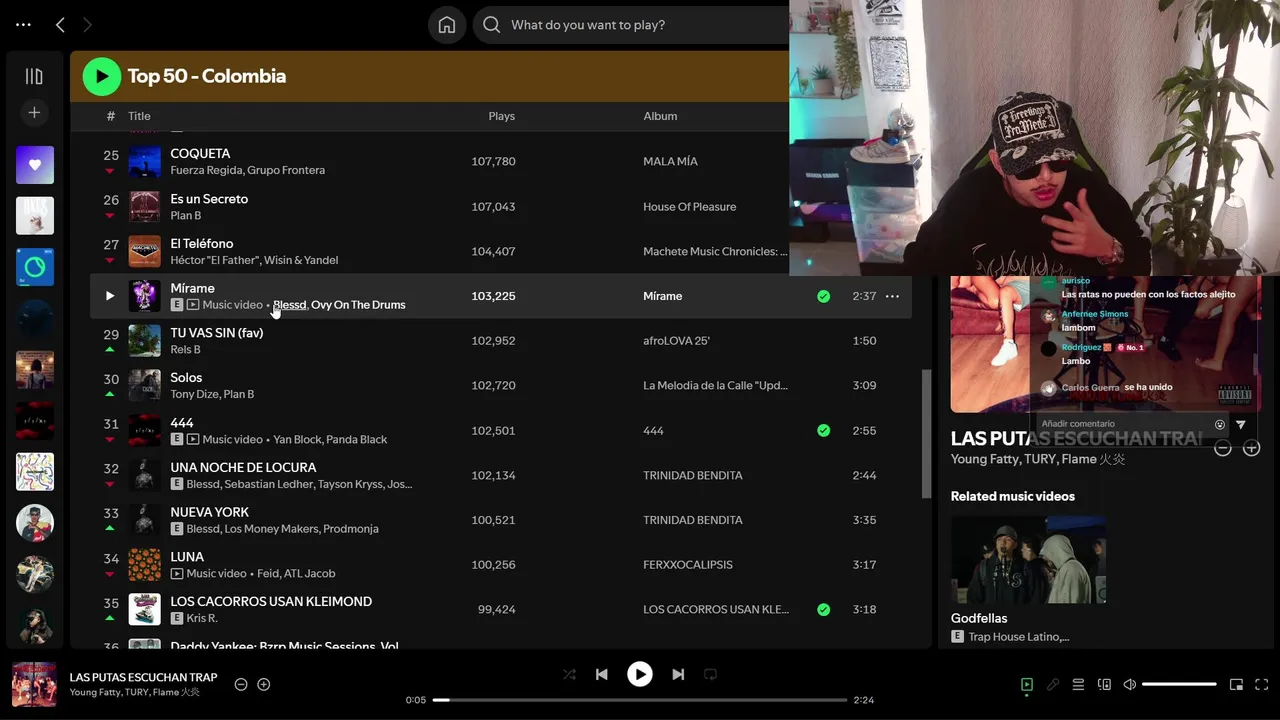
Task: Create playlist with plus icon
Action: click(34, 113)
